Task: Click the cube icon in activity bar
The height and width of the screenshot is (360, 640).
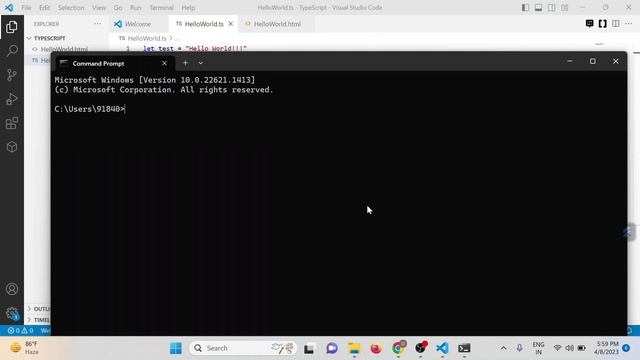Action: point(12,147)
